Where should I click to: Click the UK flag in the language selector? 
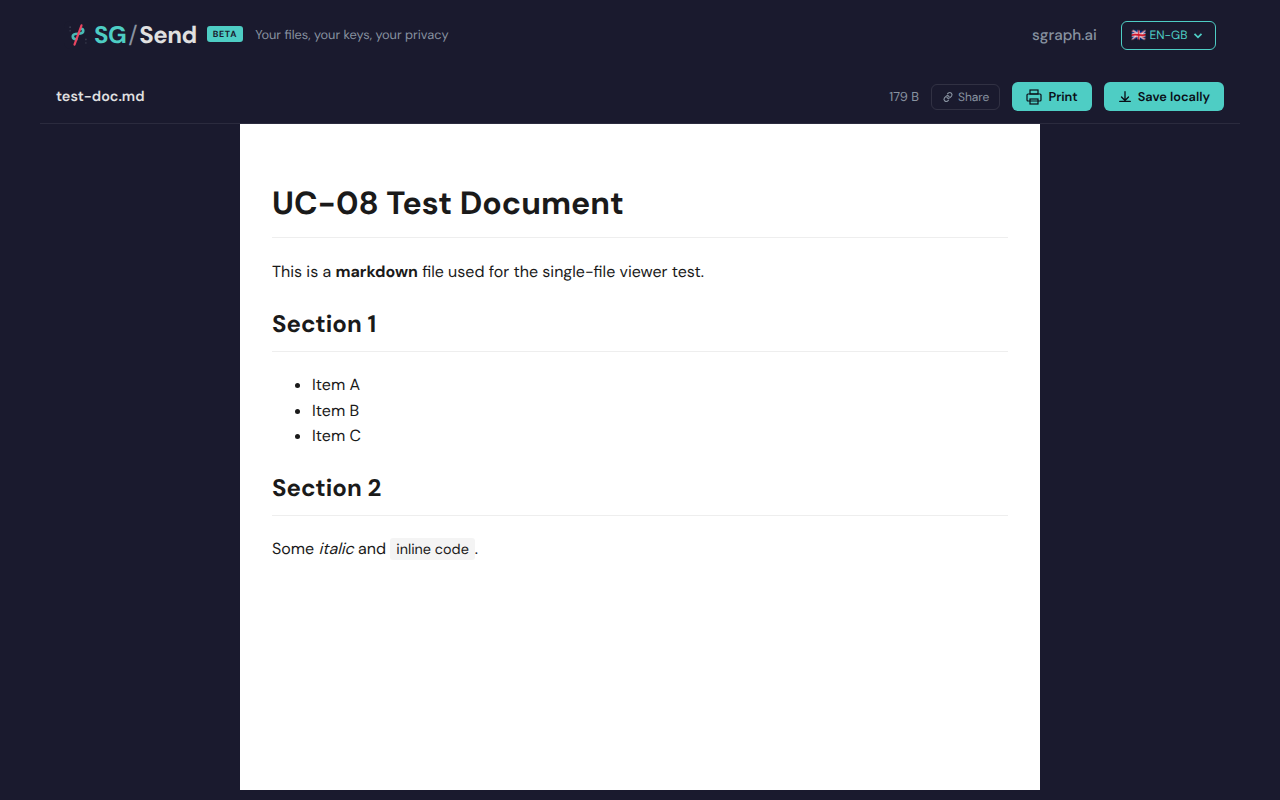coord(1138,35)
